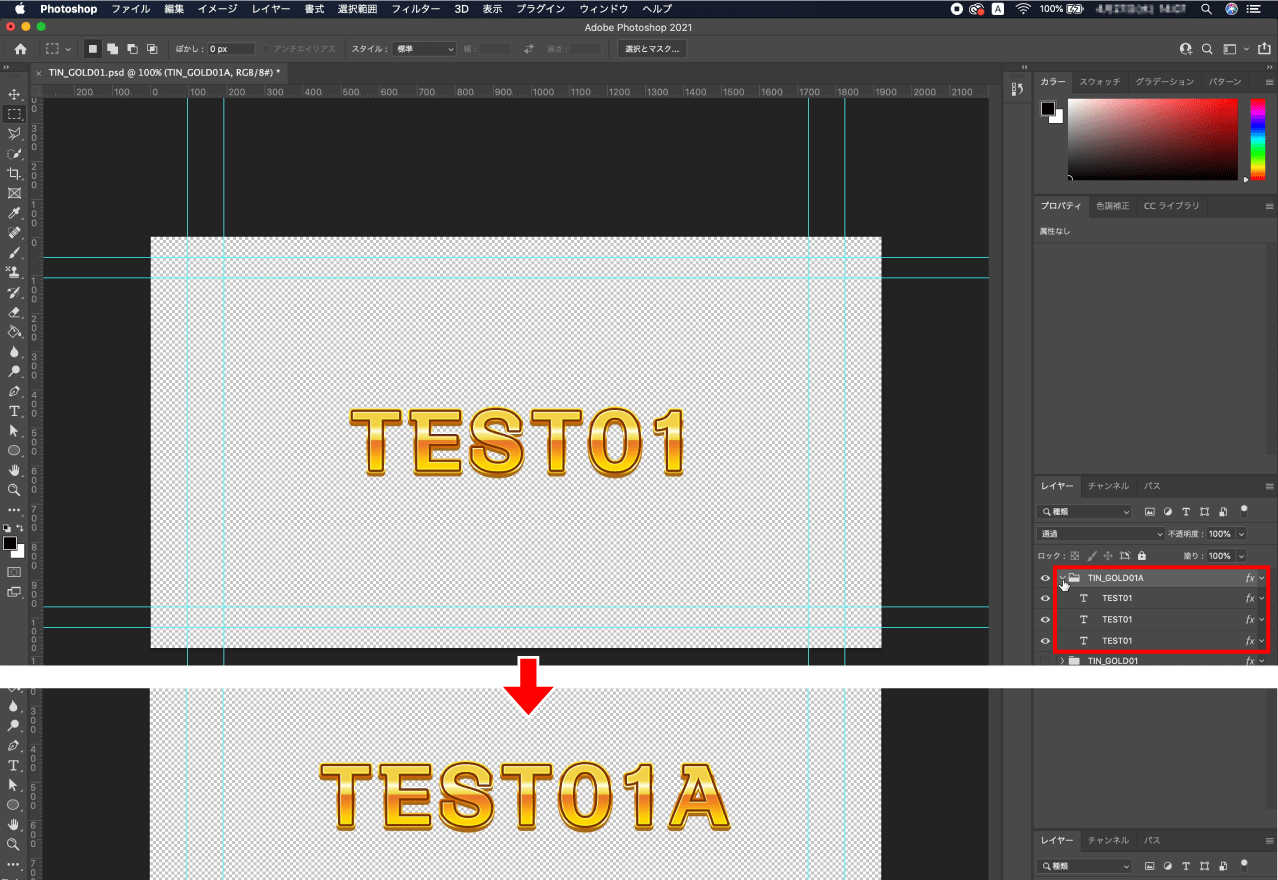Select the Zoom tool in upper toolbar
The image size is (1278, 880).
14,490
